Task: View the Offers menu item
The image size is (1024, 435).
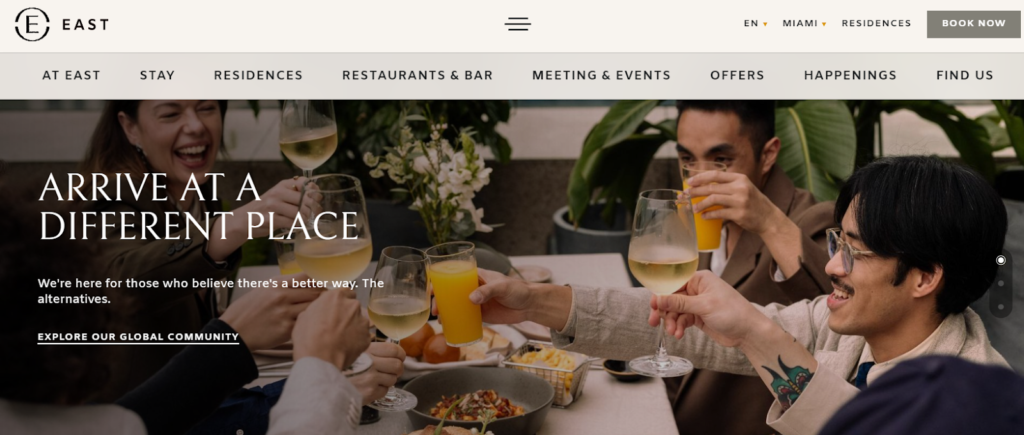Action: click(737, 75)
